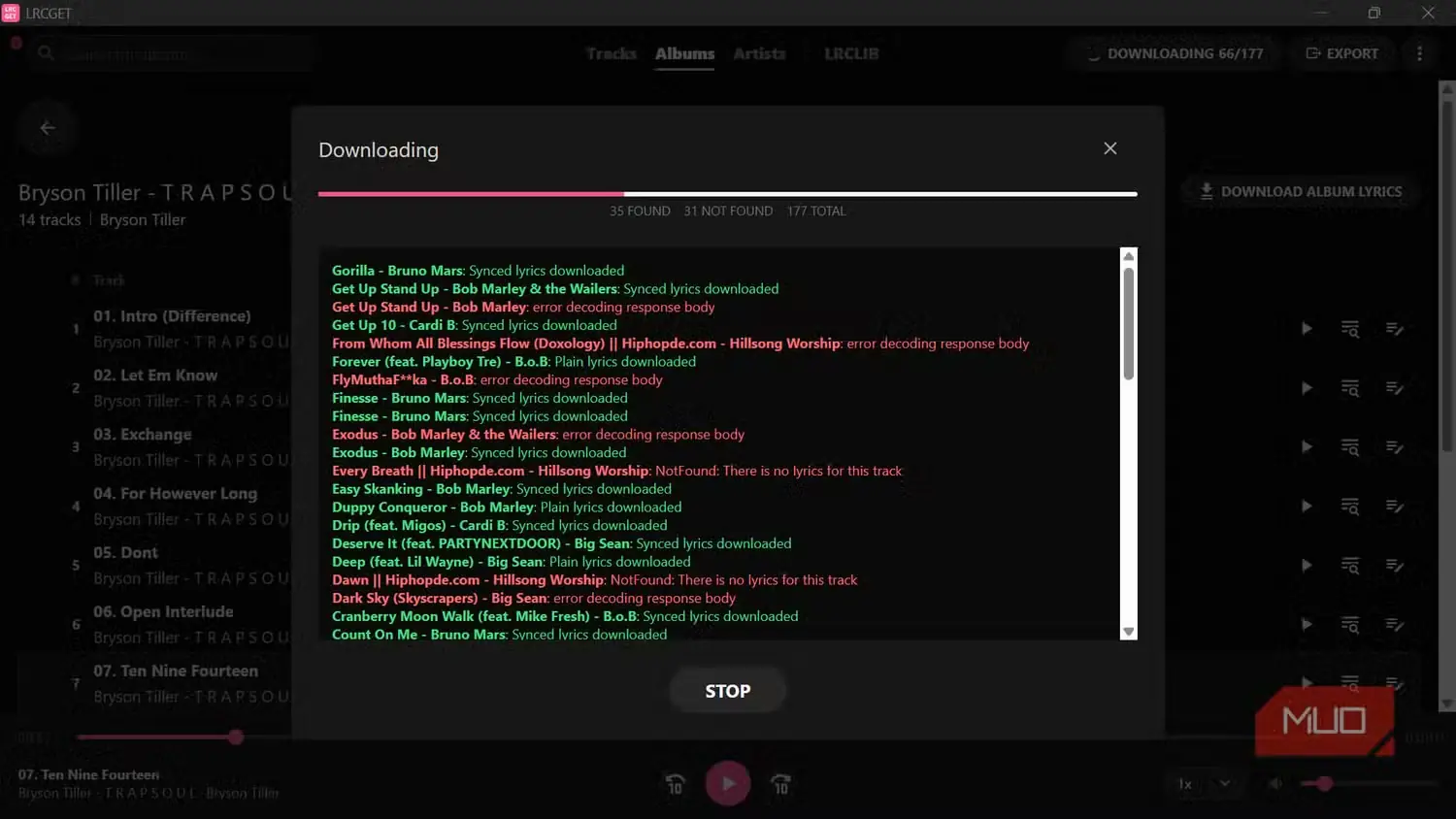Image resolution: width=1456 pixels, height=819 pixels.
Task: Open the LRCLIB tab
Action: [851, 53]
